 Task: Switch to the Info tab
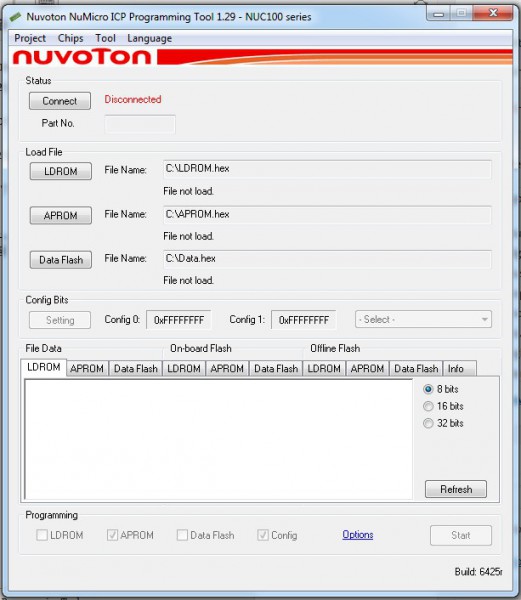(459, 368)
